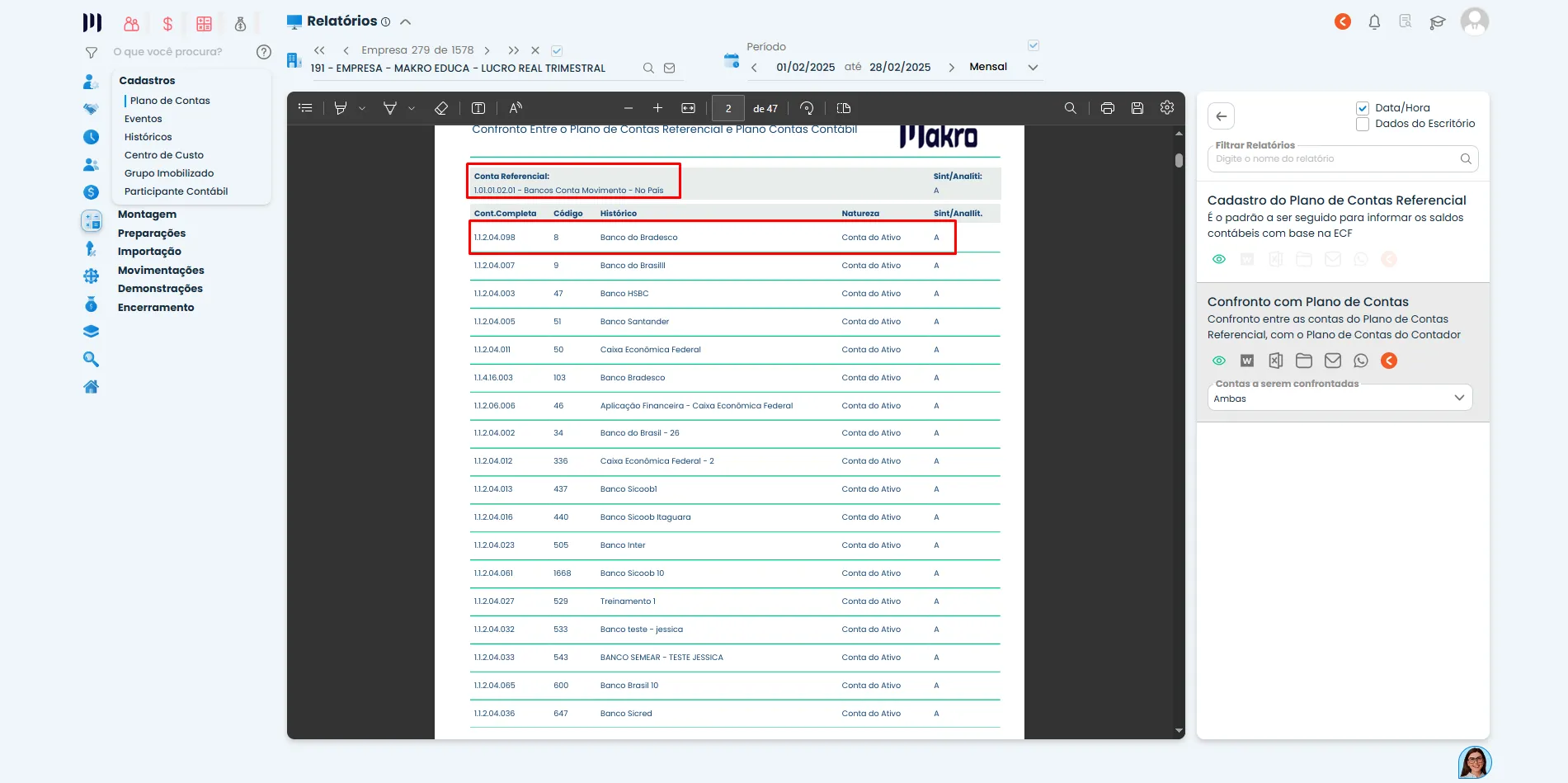Open notifications bell icon
The width and height of the screenshot is (1568, 783).
tap(1374, 22)
